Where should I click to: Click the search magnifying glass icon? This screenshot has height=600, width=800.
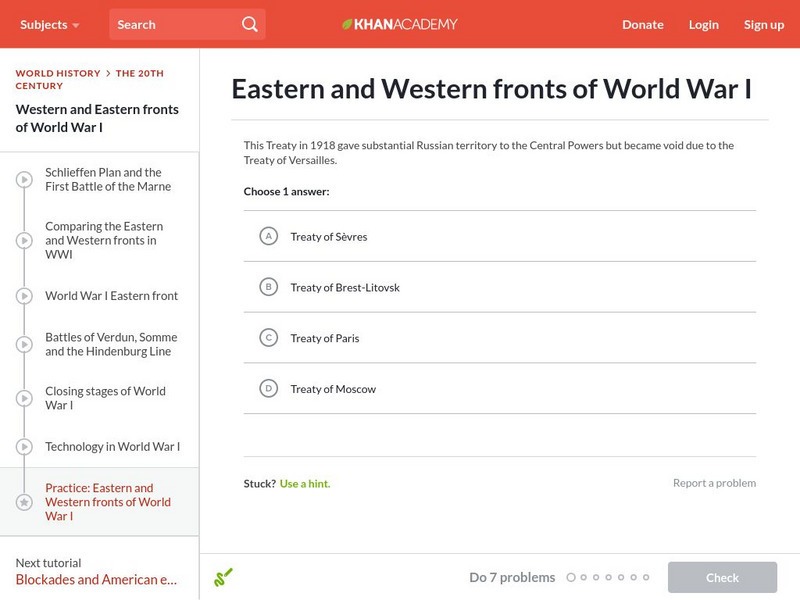(x=249, y=23)
